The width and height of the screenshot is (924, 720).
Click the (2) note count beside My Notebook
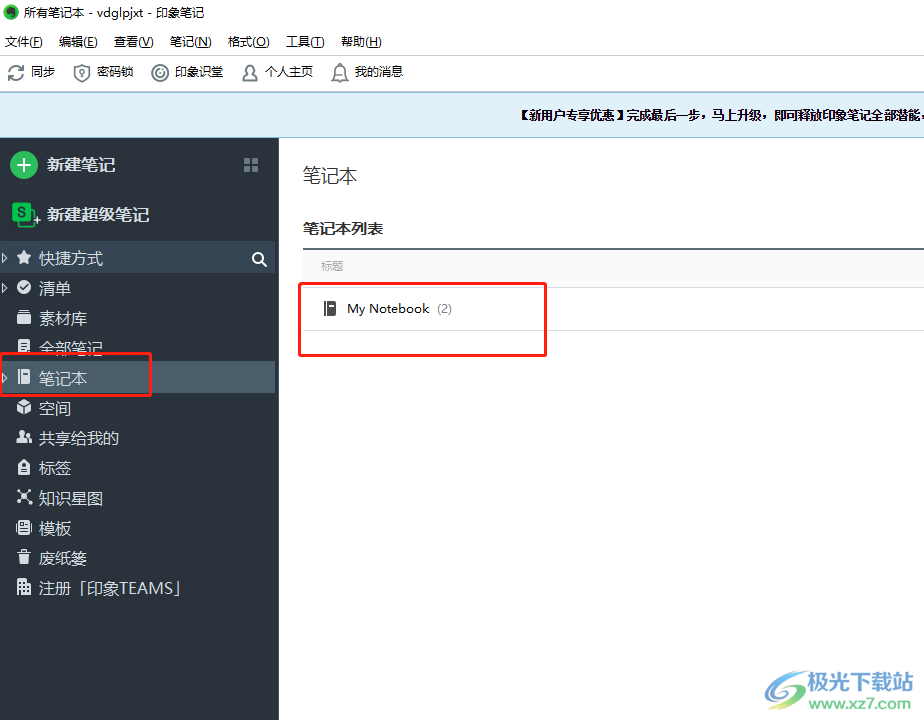(x=444, y=309)
